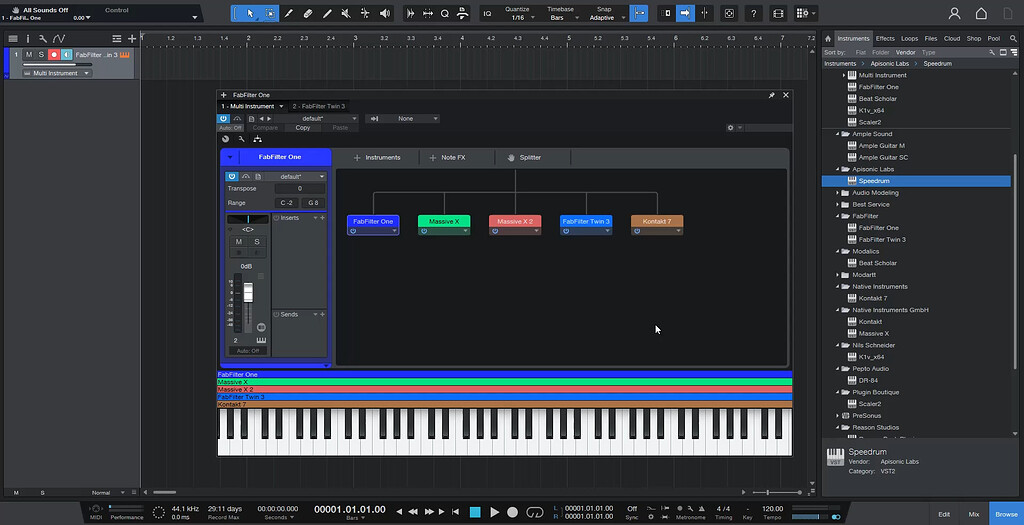Click the search icon in browser

(1013, 39)
